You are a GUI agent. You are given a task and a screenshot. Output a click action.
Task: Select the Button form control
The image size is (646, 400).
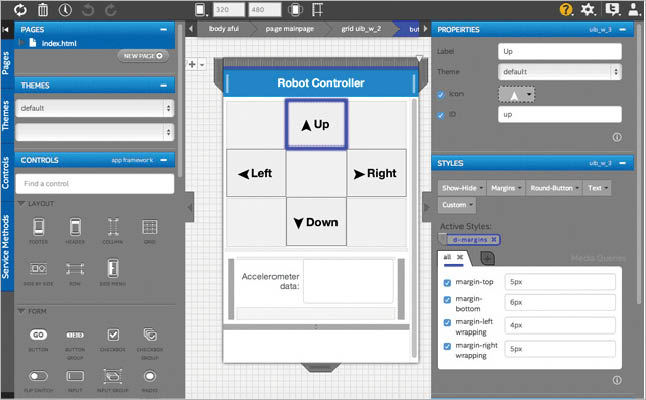[38, 339]
